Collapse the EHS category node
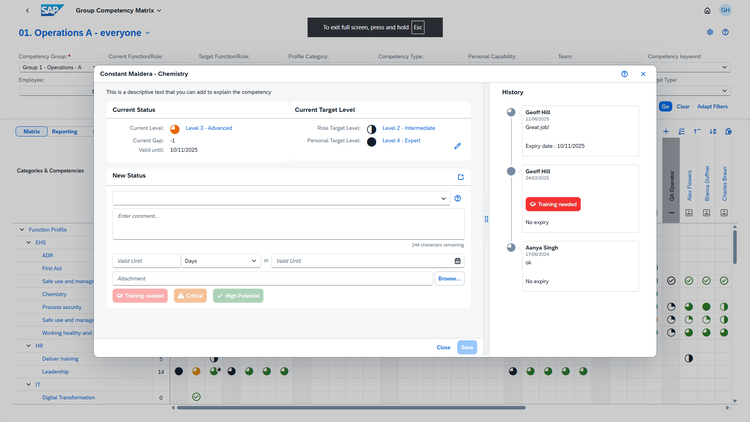Screen dimensions: 750x422 point(28,243)
